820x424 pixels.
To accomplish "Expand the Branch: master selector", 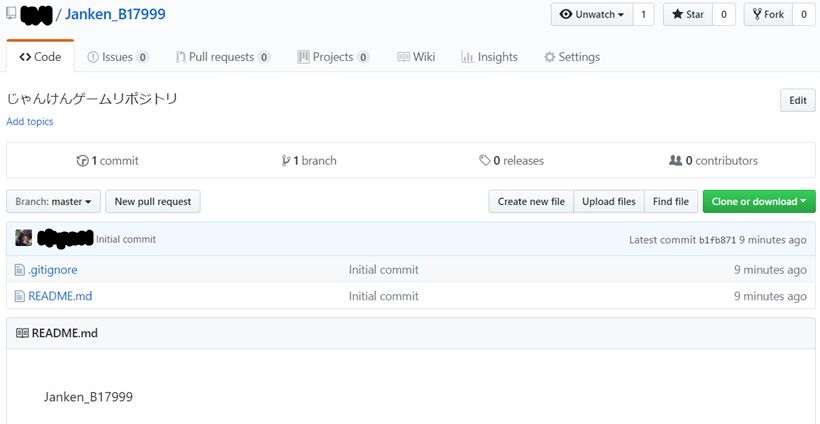I will click(53, 202).
